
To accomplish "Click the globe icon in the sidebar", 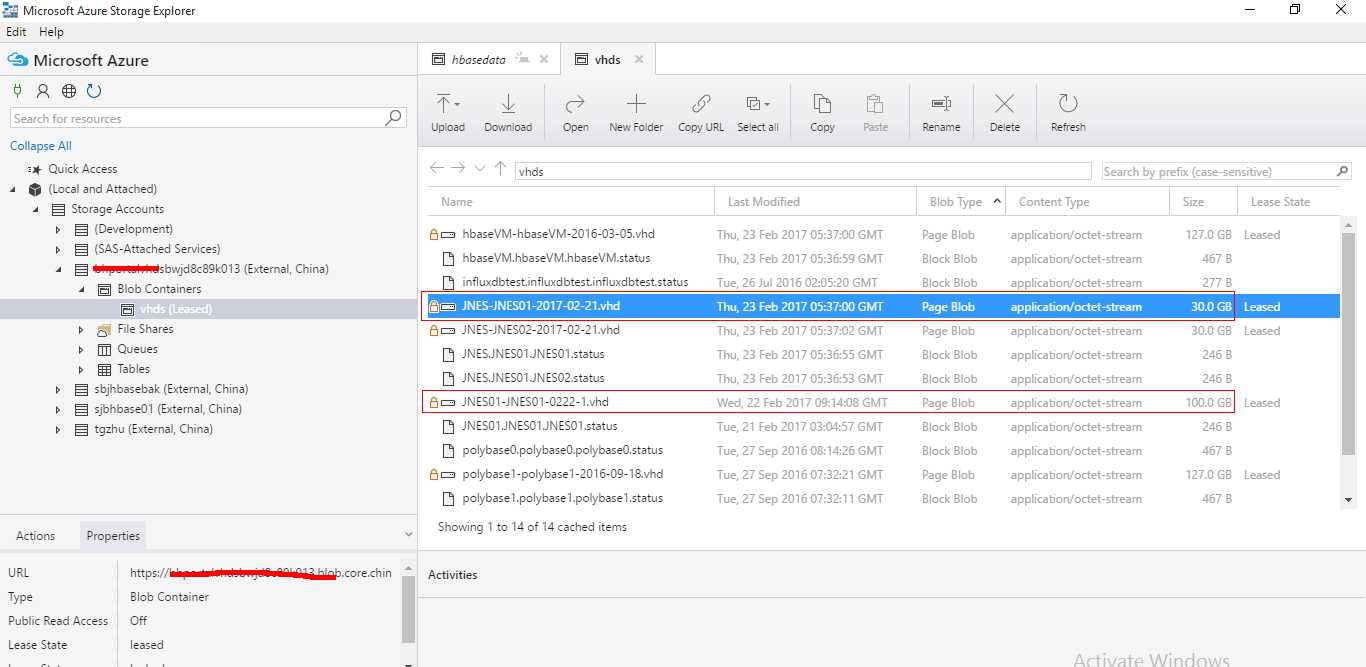I will pos(69,91).
